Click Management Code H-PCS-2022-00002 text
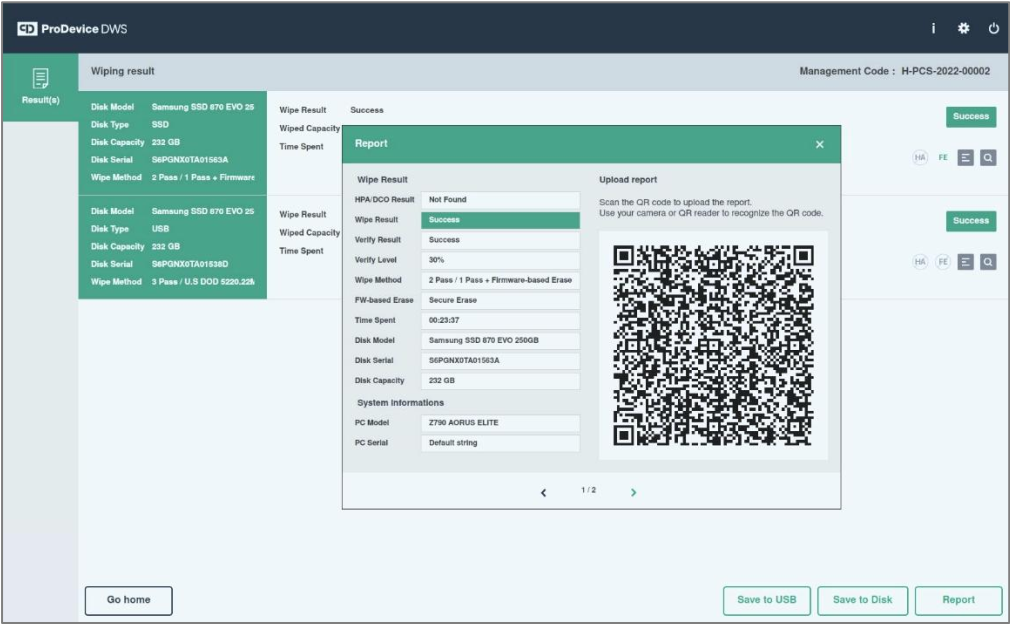This screenshot has height=624, width=1010. pyautogui.click(x=895, y=71)
